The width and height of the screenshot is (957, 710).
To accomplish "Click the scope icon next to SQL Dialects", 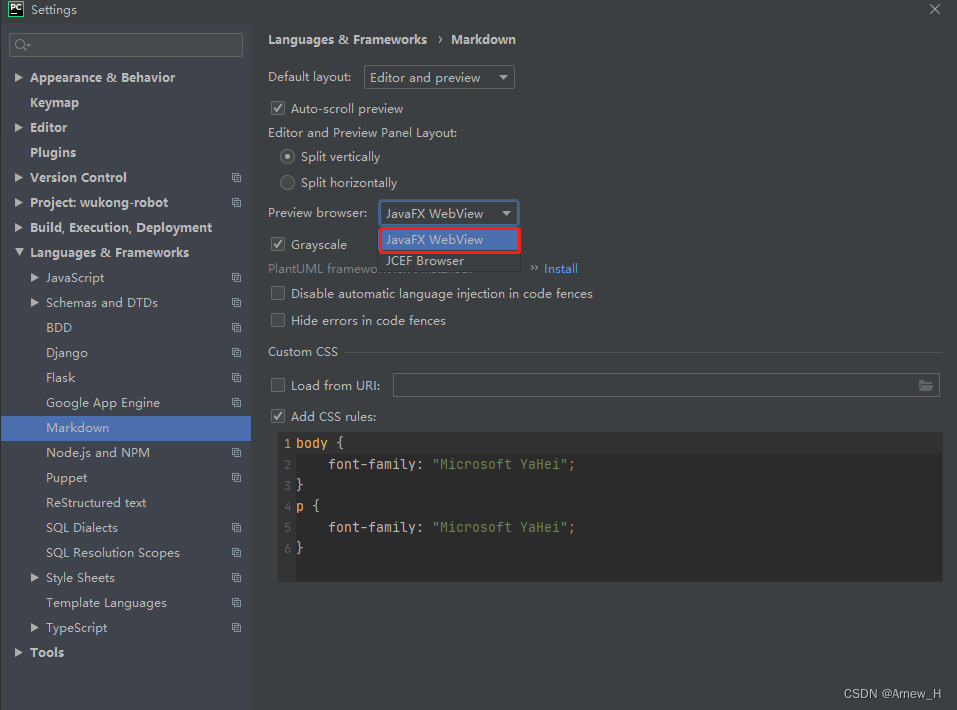I will 236,527.
